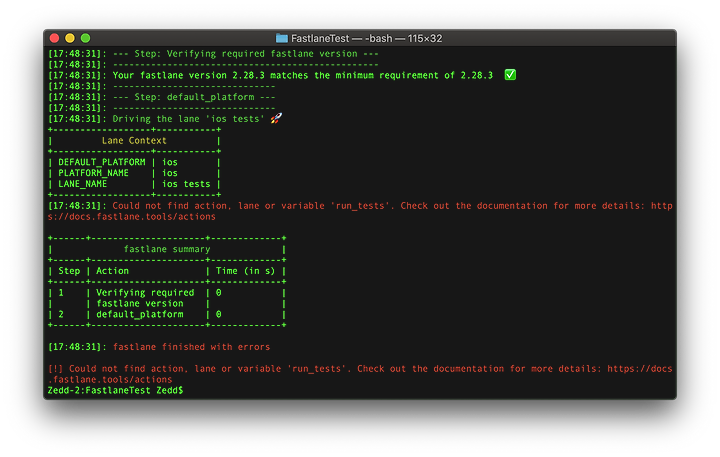The width and height of the screenshot is (720, 457).
Task: Click the DEFAULT_PLATFORM table row label
Action: pos(101,162)
